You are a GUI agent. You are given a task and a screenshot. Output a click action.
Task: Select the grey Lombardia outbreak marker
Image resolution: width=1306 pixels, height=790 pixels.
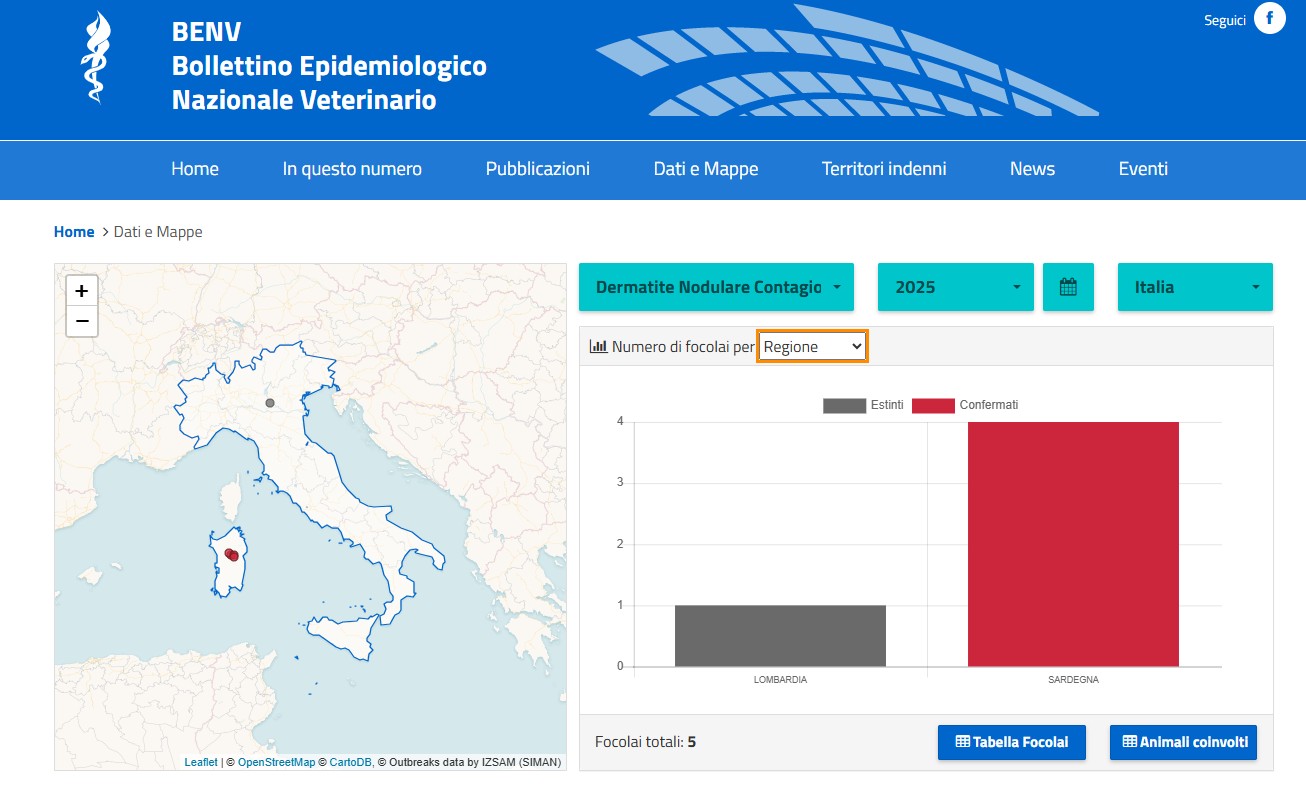(x=269, y=402)
